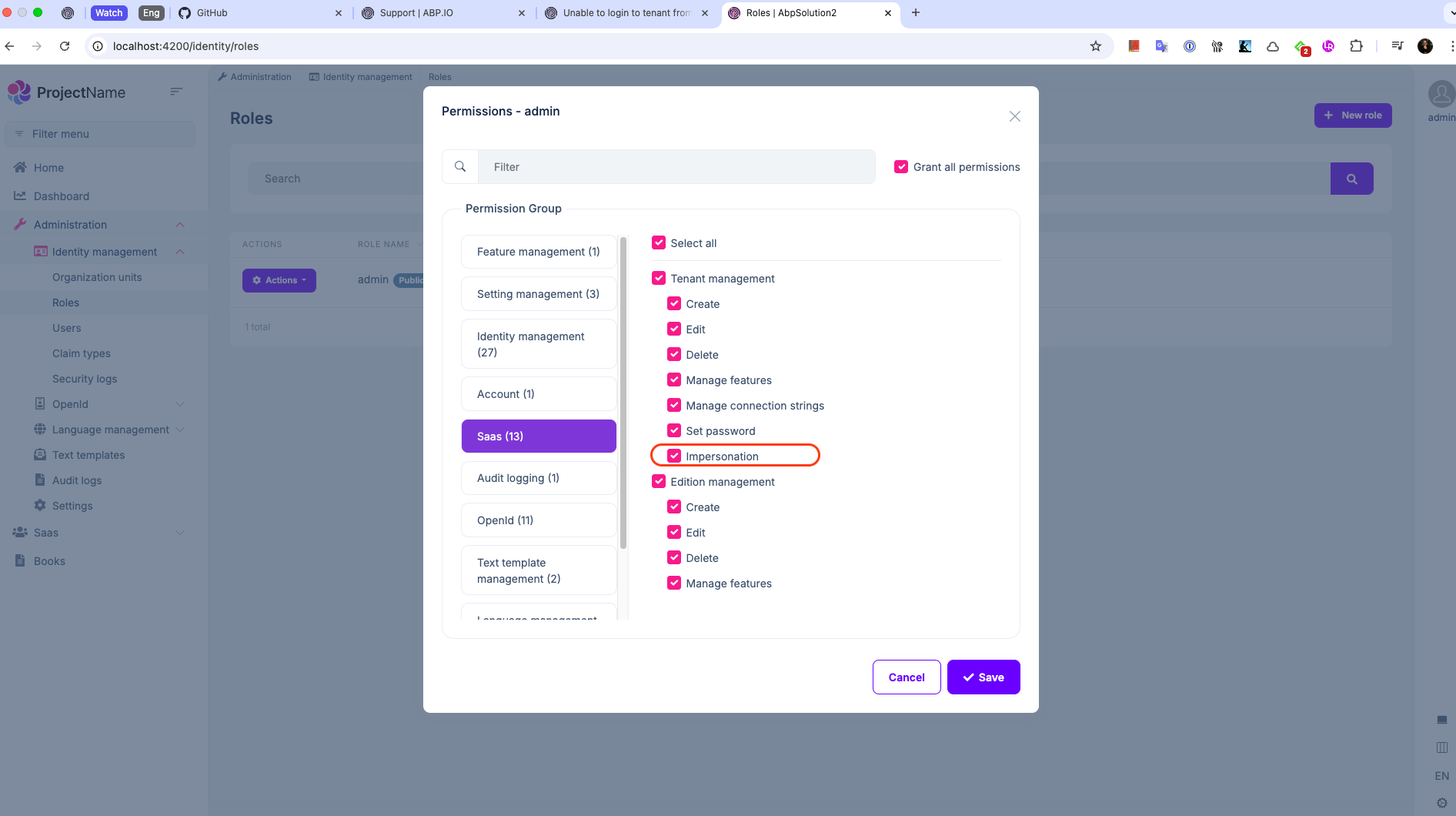Save the permission changes
The height and width of the screenshot is (816, 1456).
(x=983, y=677)
